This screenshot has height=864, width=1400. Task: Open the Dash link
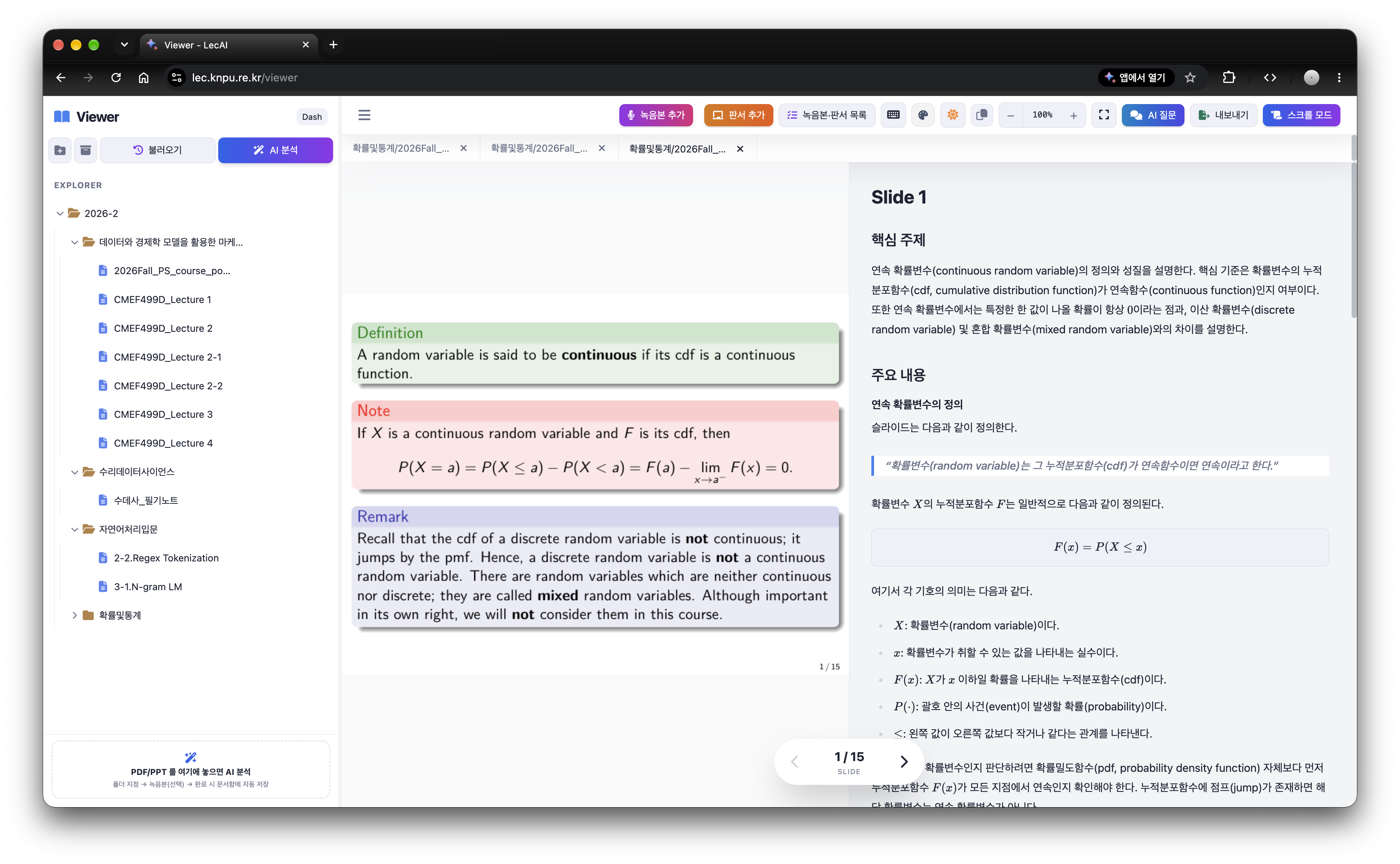(x=312, y=117)
